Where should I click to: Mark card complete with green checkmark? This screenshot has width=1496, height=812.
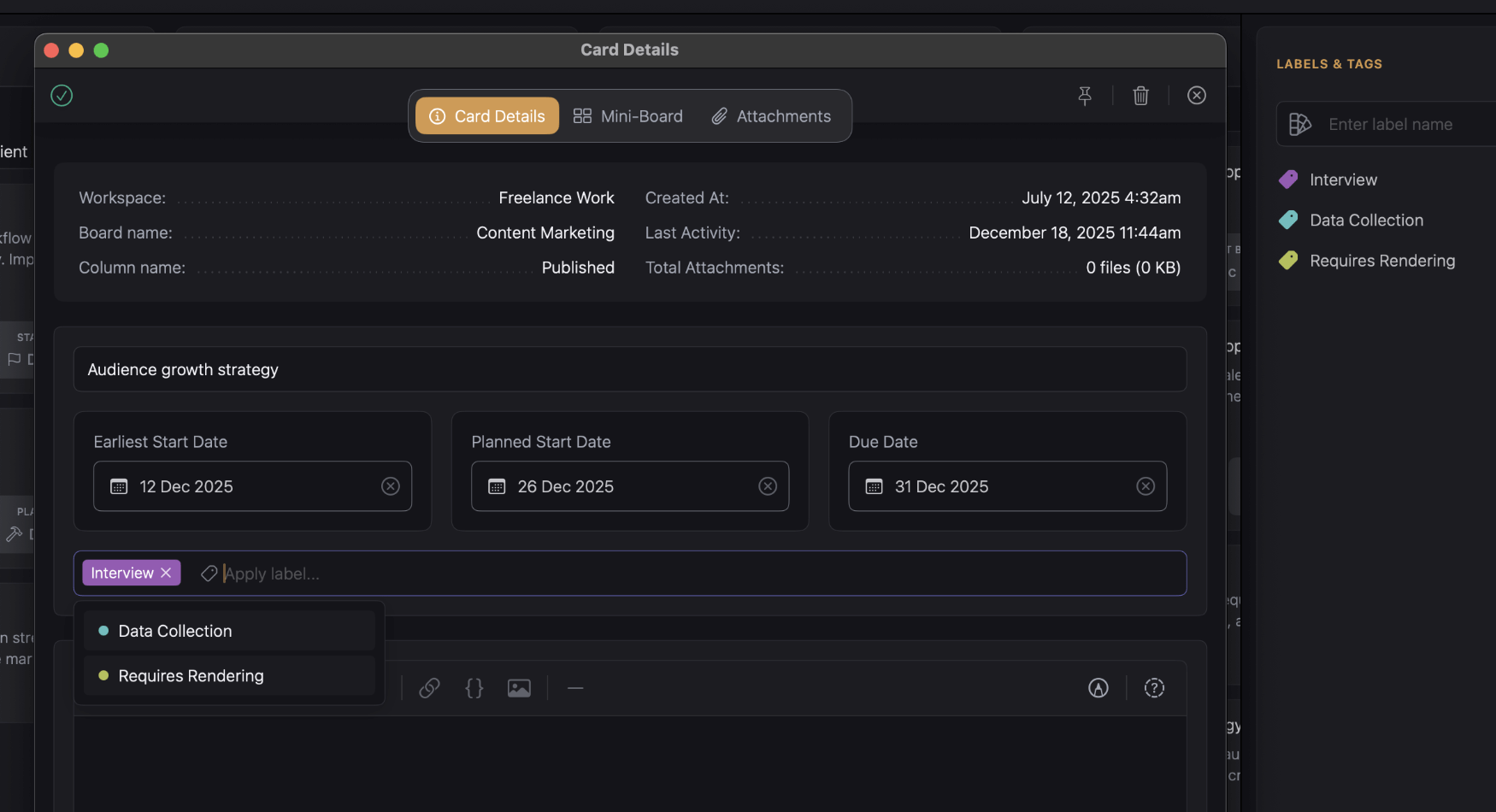tap(62, 96)
